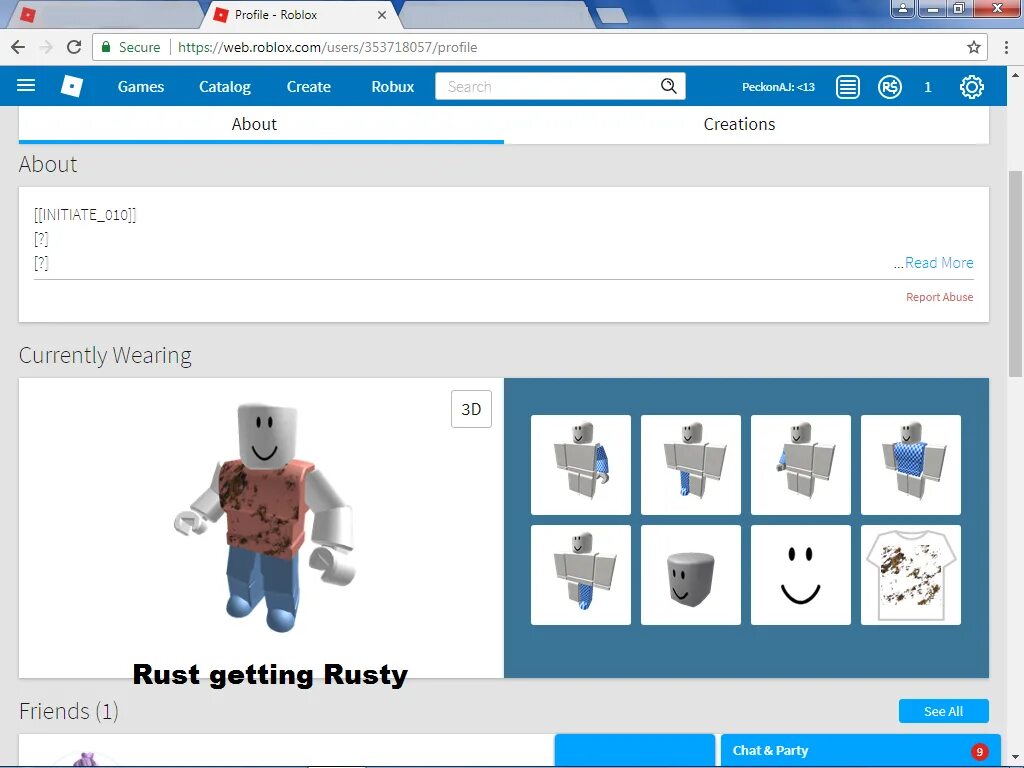Click the Roblox logo home icon
Image resolution: width=1024 pixels, height=768 pixels.
click(x=72, y=86)
